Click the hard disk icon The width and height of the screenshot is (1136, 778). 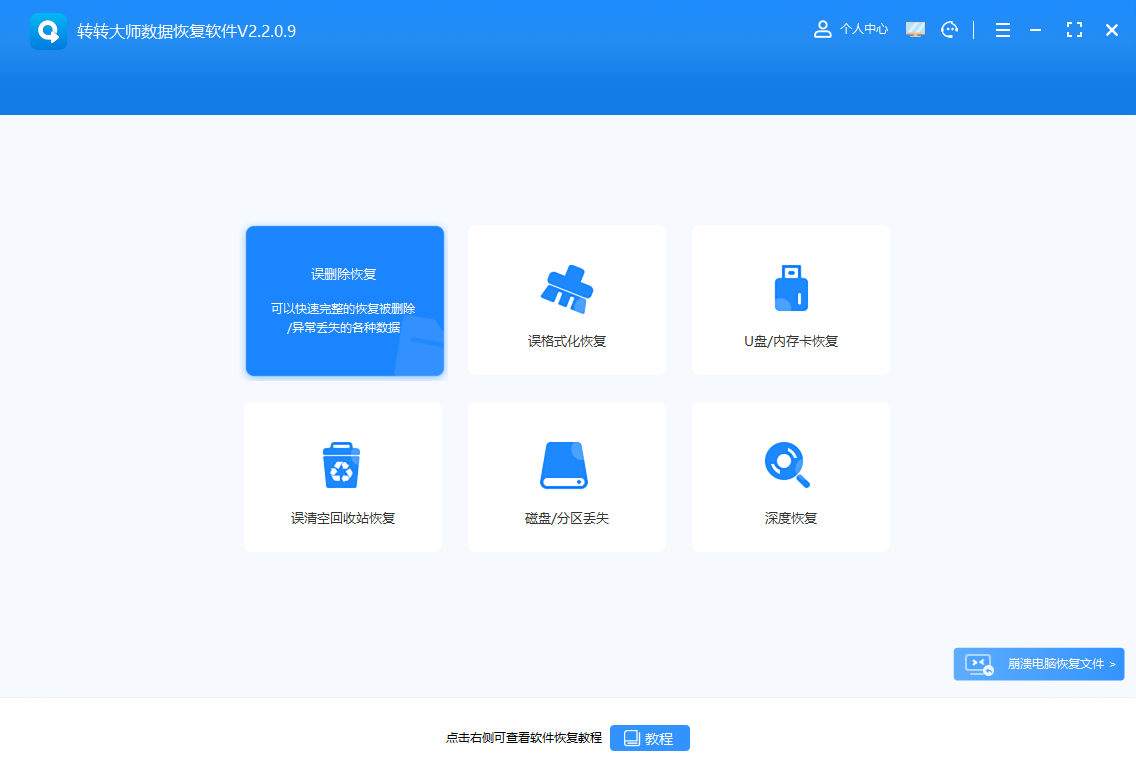pyautogui.click(x=564, y=465)
